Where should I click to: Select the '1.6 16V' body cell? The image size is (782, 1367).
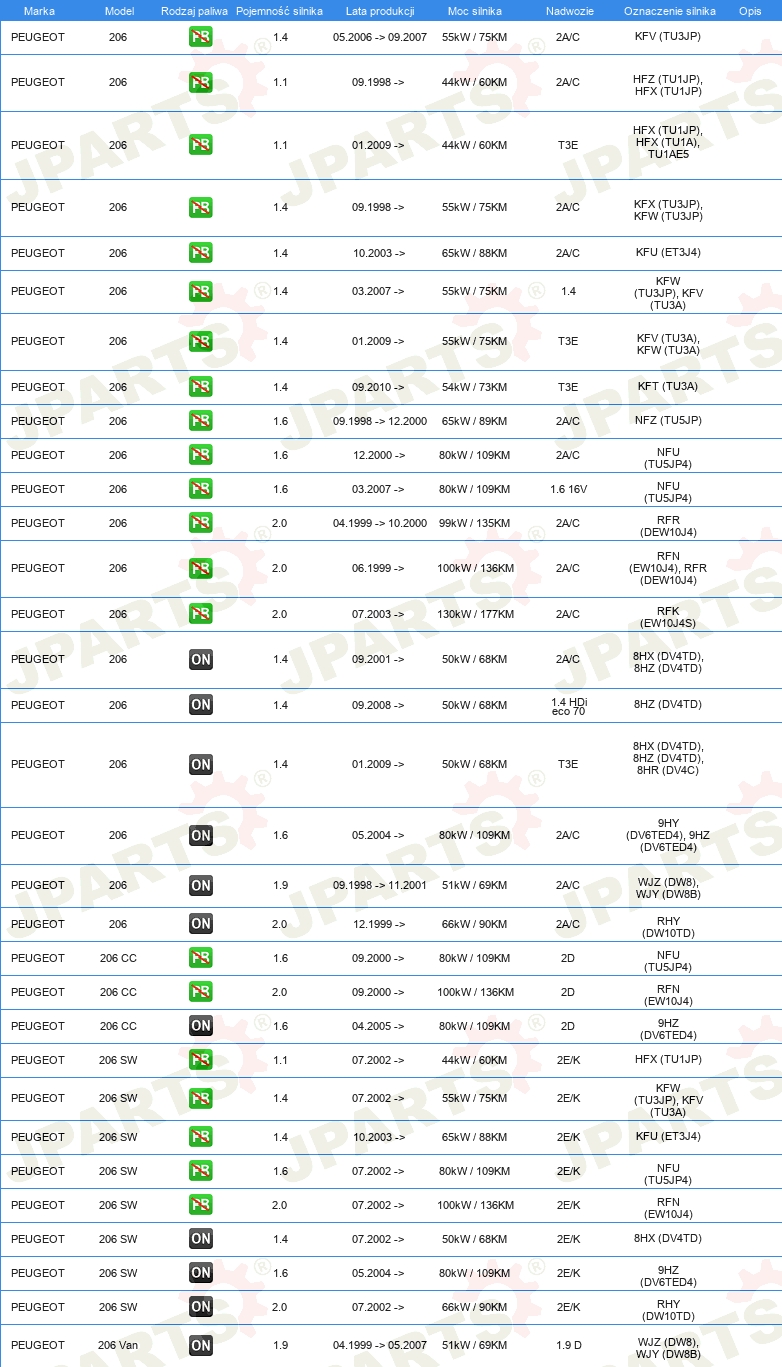pos(568,489)
